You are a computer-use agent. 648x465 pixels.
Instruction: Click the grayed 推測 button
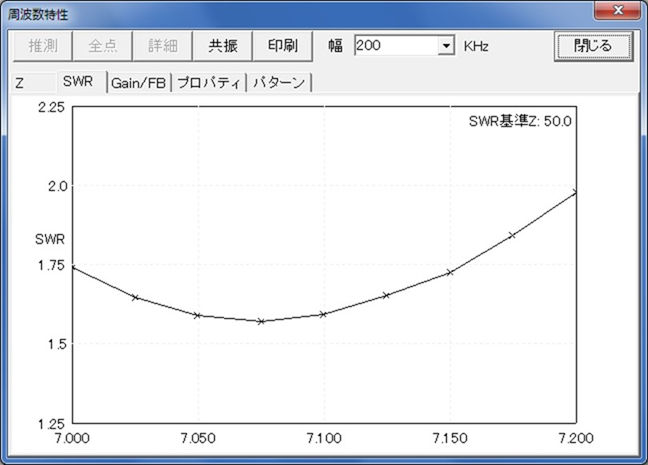(x=43, y=46)
